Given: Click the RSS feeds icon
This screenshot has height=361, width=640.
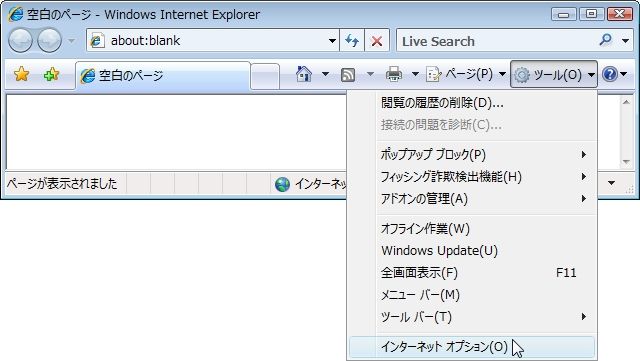Looking at the screenshot, I should [x=348, y=75].
